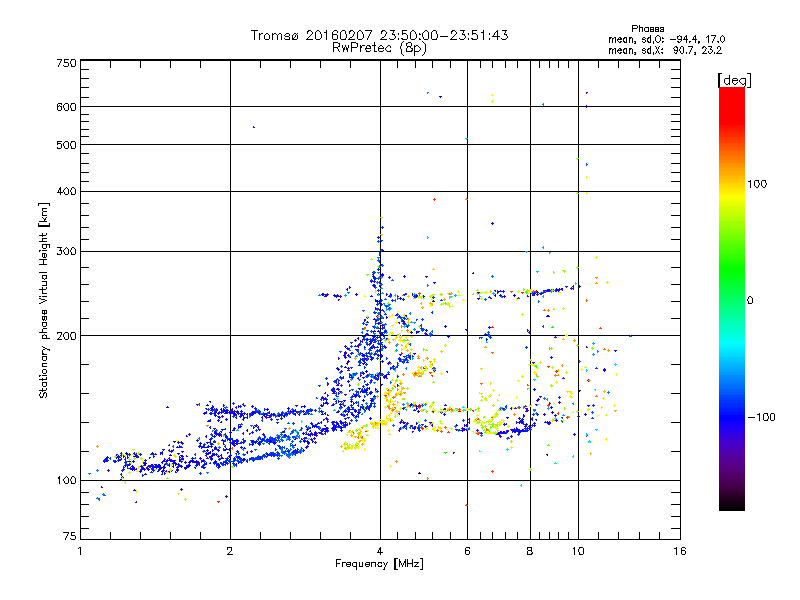Click the y-axis '300' tick label
This screenshot has width=800, height=600.
(67, 252)
